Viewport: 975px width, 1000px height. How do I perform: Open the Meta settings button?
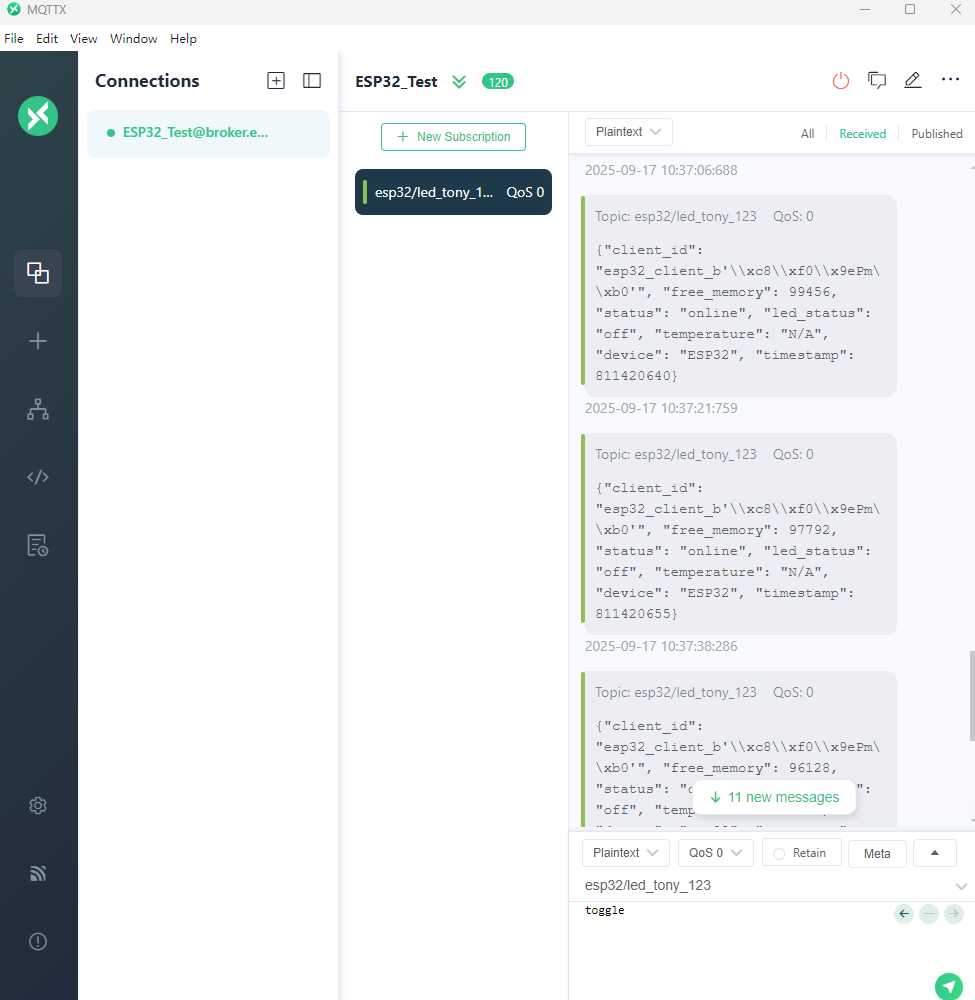(877, 853)
